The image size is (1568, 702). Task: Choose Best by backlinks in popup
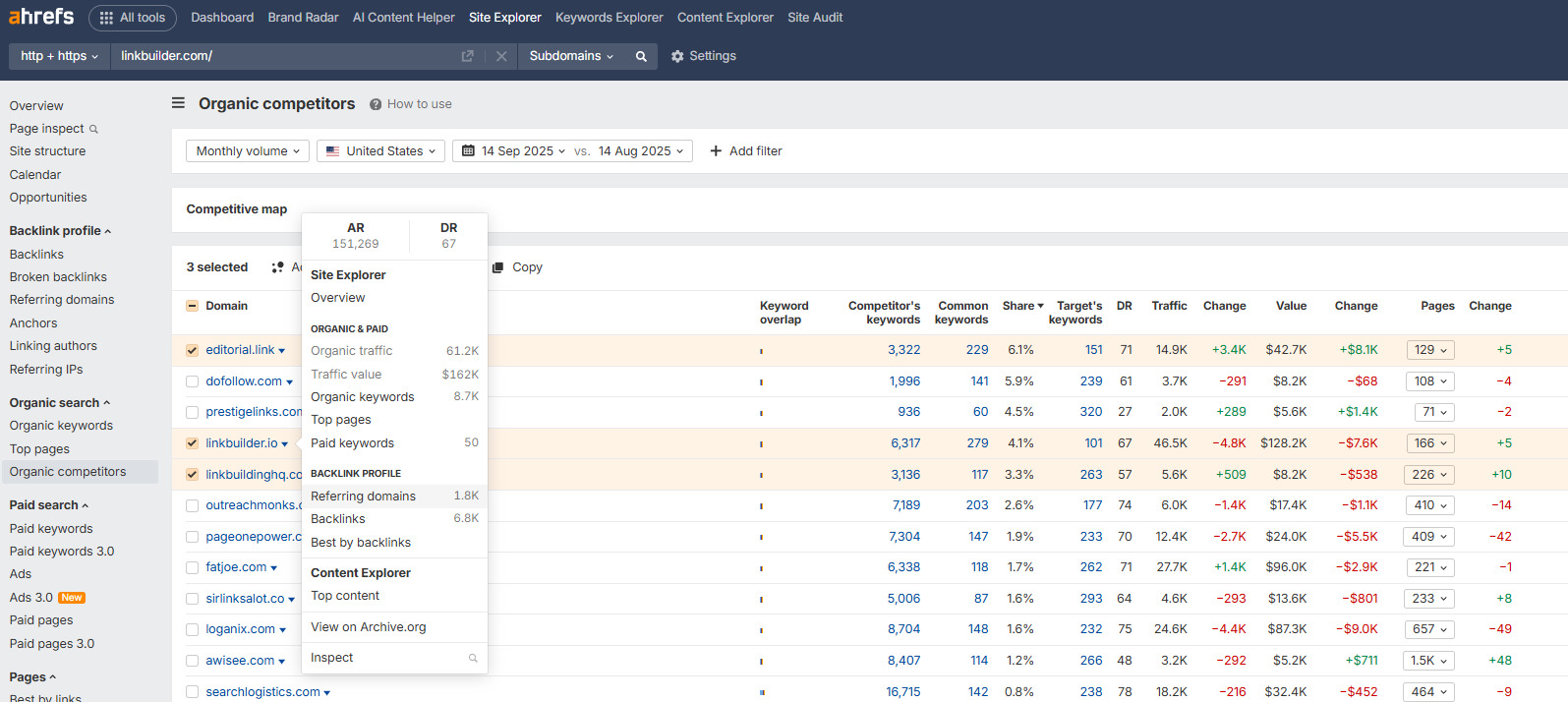click(361, 543)
